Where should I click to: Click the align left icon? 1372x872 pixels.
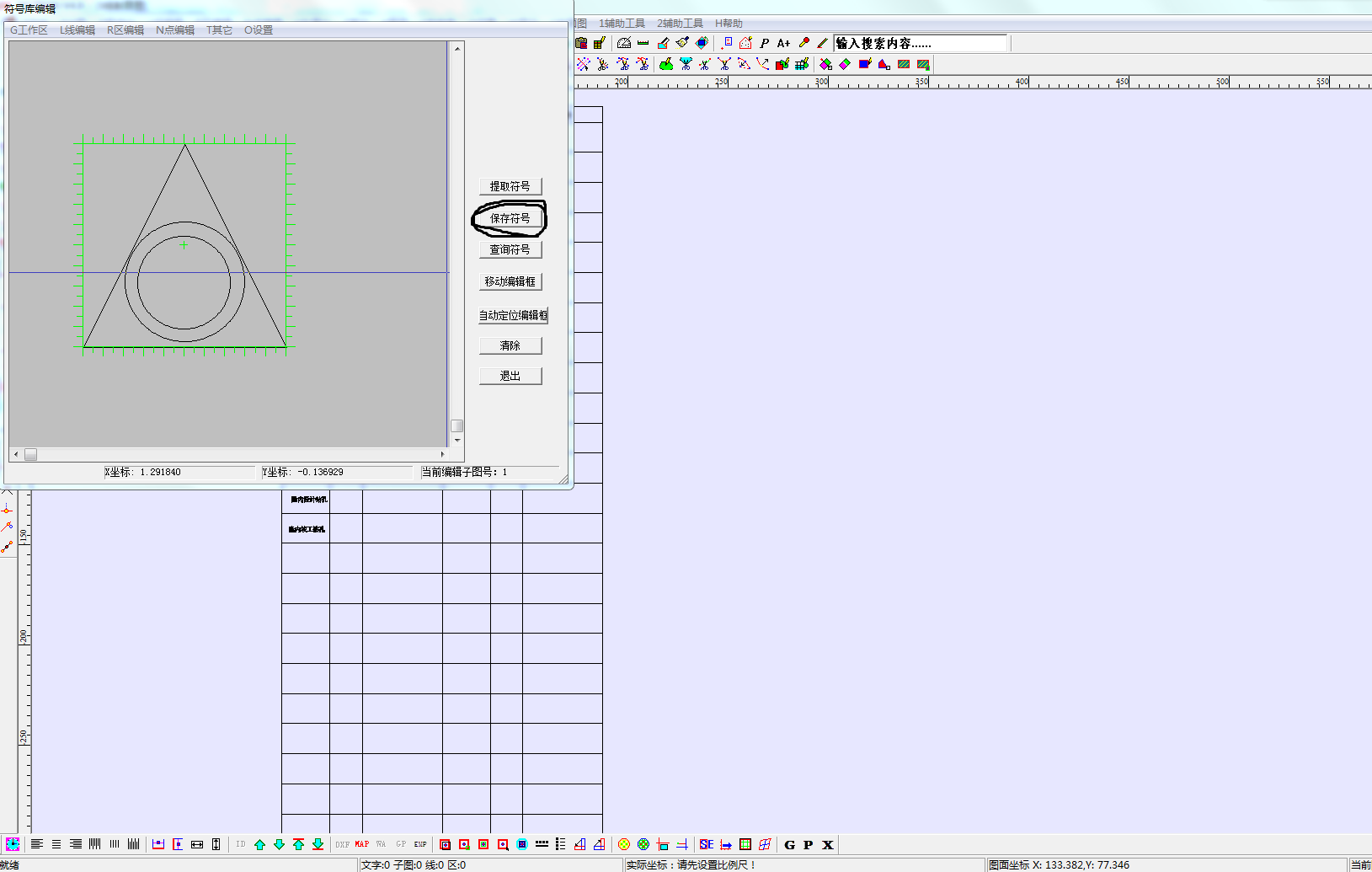point(37,844)
